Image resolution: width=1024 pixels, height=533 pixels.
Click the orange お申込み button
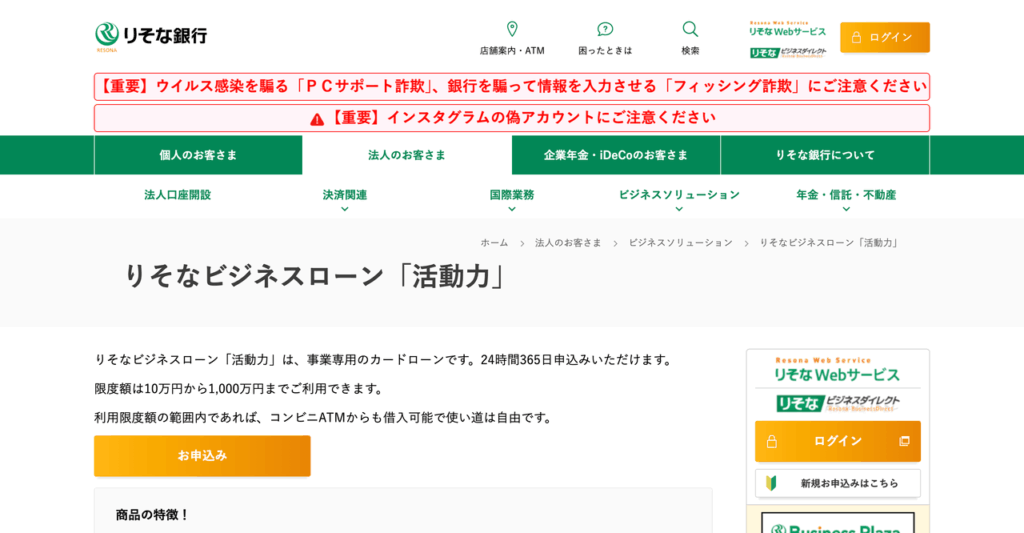(202, 456)
